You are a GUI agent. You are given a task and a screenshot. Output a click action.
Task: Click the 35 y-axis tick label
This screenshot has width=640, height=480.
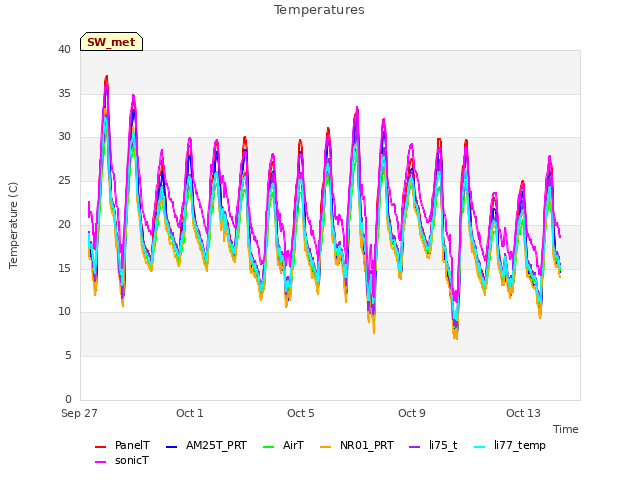[x=64, y=93]
